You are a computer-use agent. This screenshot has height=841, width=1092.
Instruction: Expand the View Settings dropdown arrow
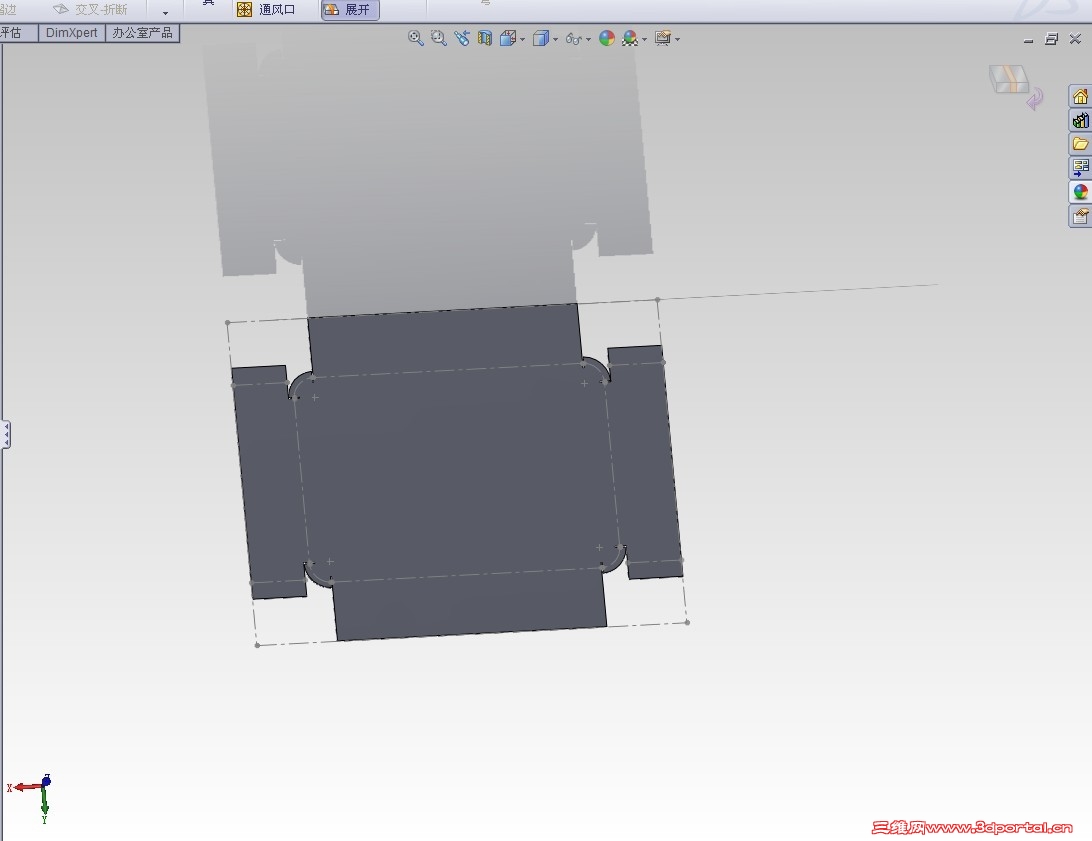pyautogui.click(x=677, y=40)
